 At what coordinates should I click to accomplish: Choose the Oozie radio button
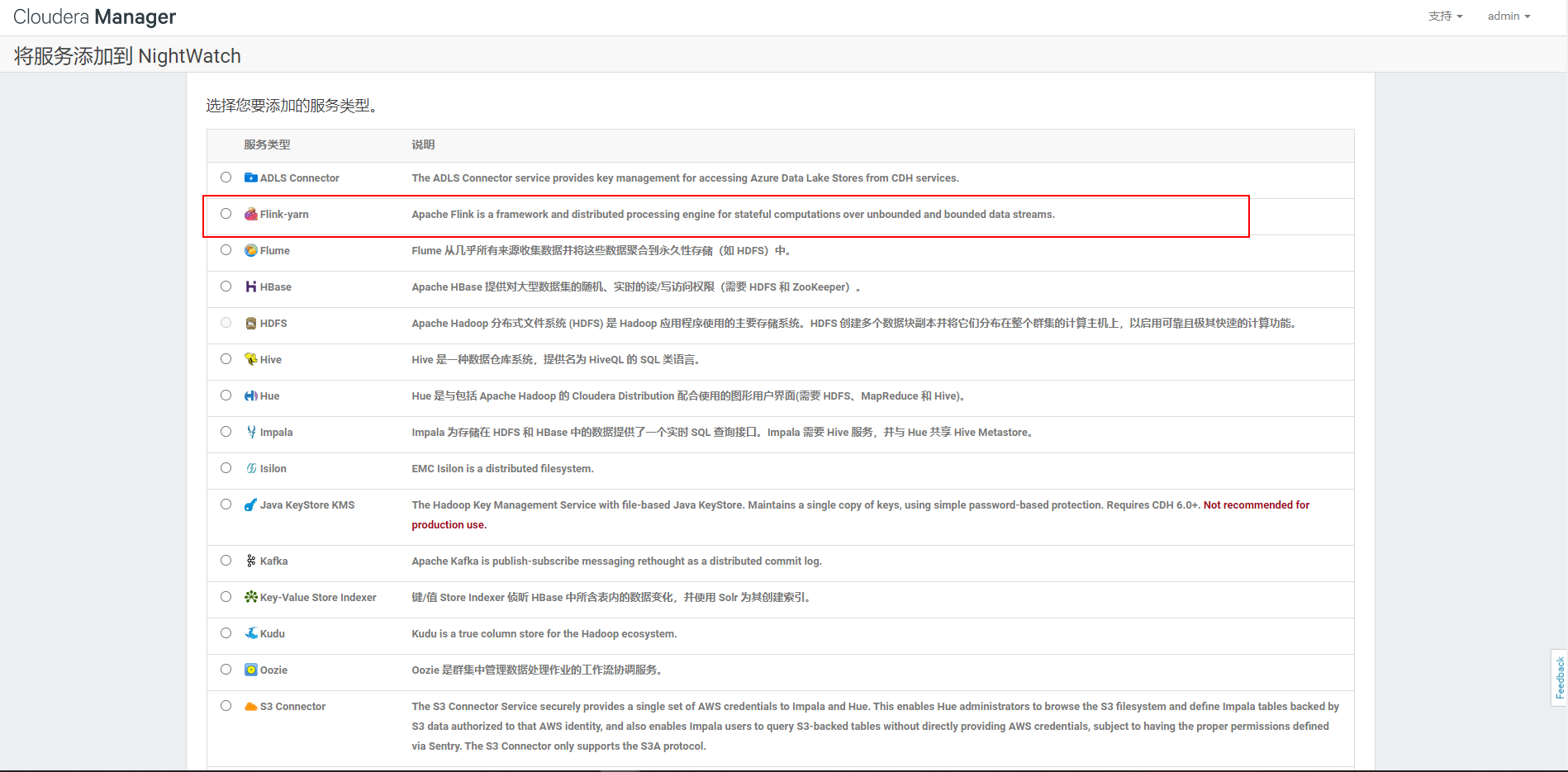[x=226, y=670]
